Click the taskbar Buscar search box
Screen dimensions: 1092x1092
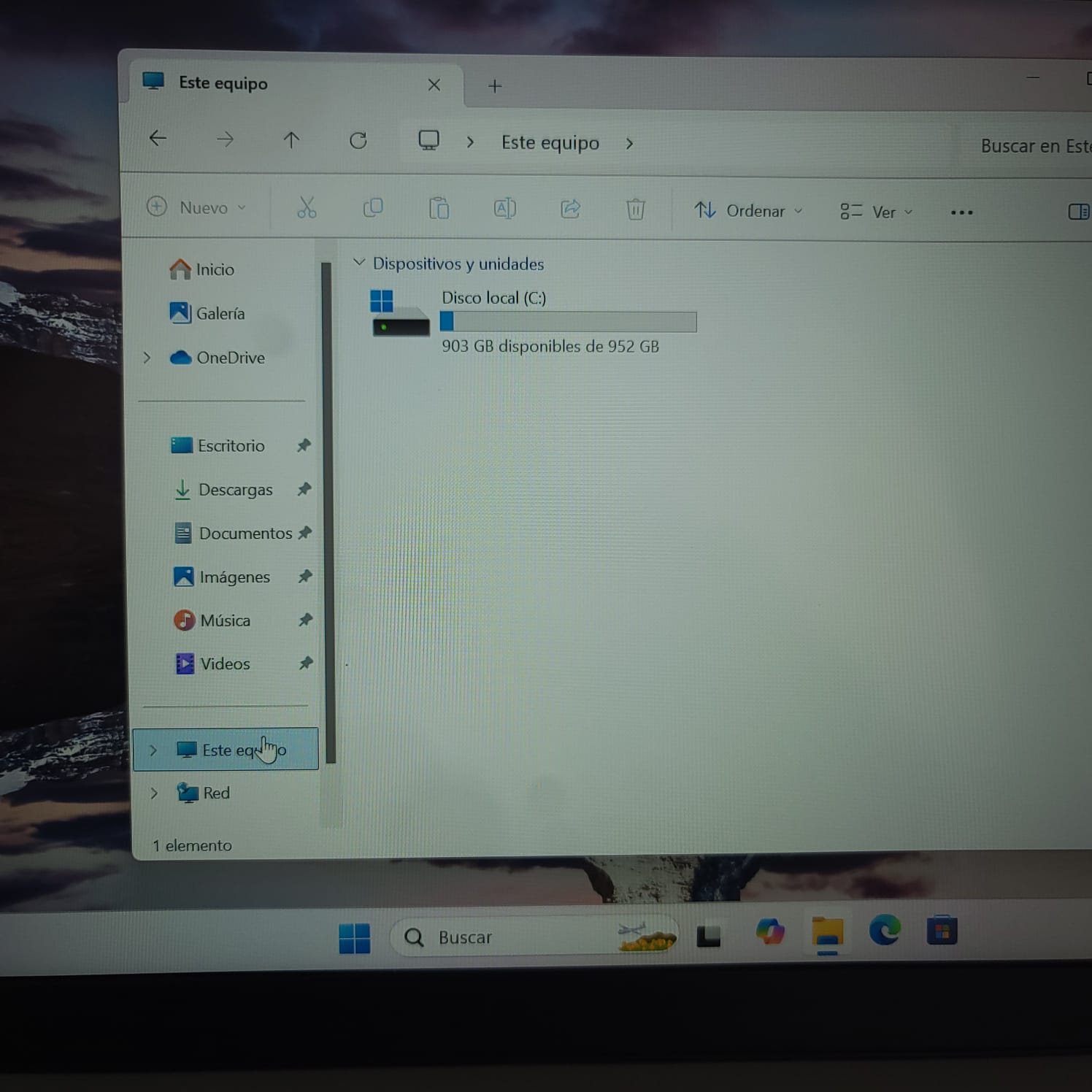pos(534,937)
